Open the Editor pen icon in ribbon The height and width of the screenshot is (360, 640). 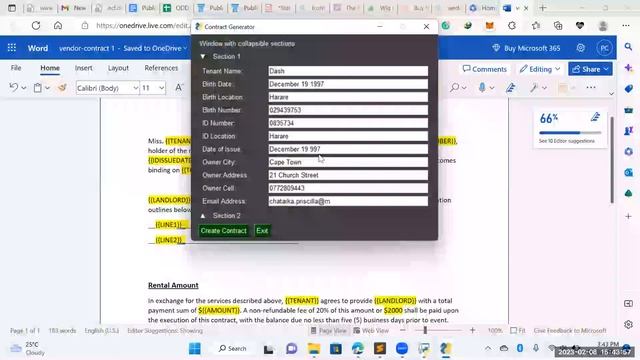coord(510,87)
